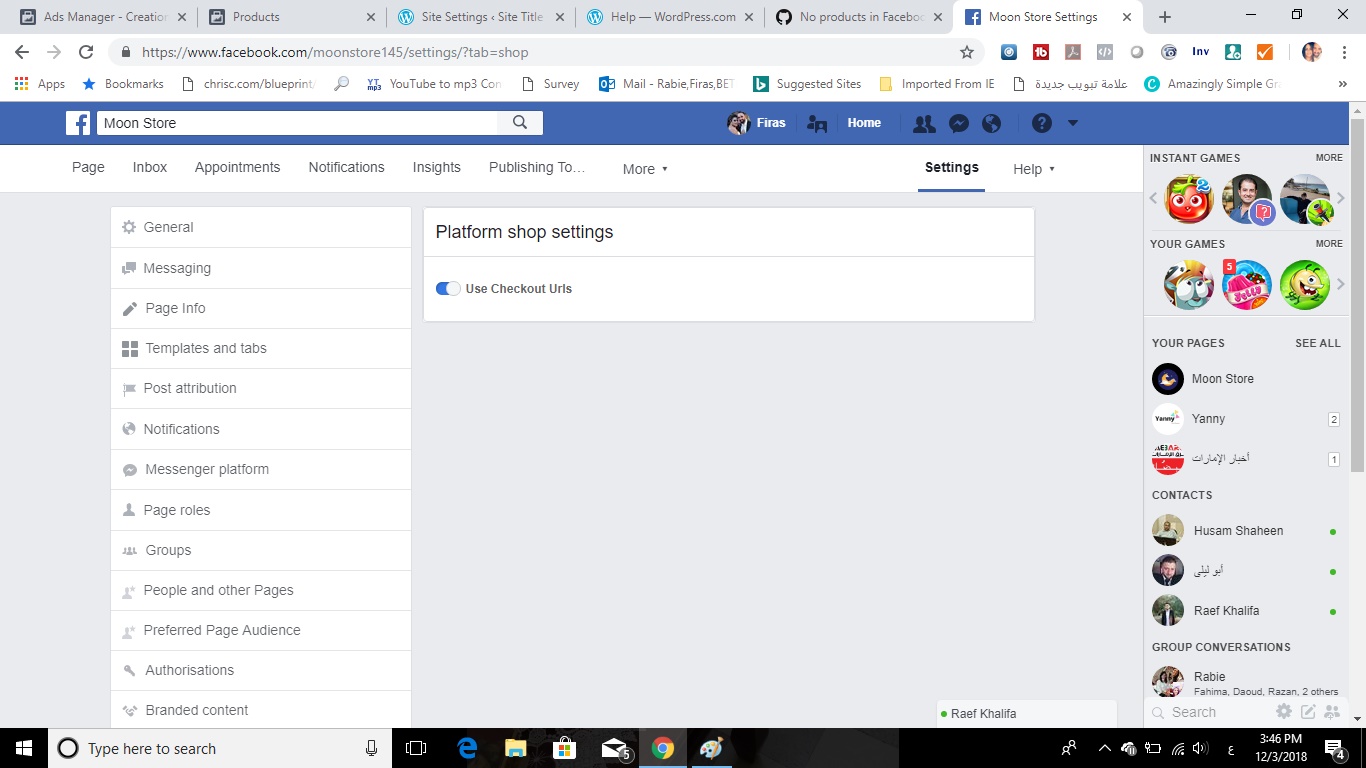Open the Insights tab
Viewport: 1366px width, 768px height.
point(437,167)
